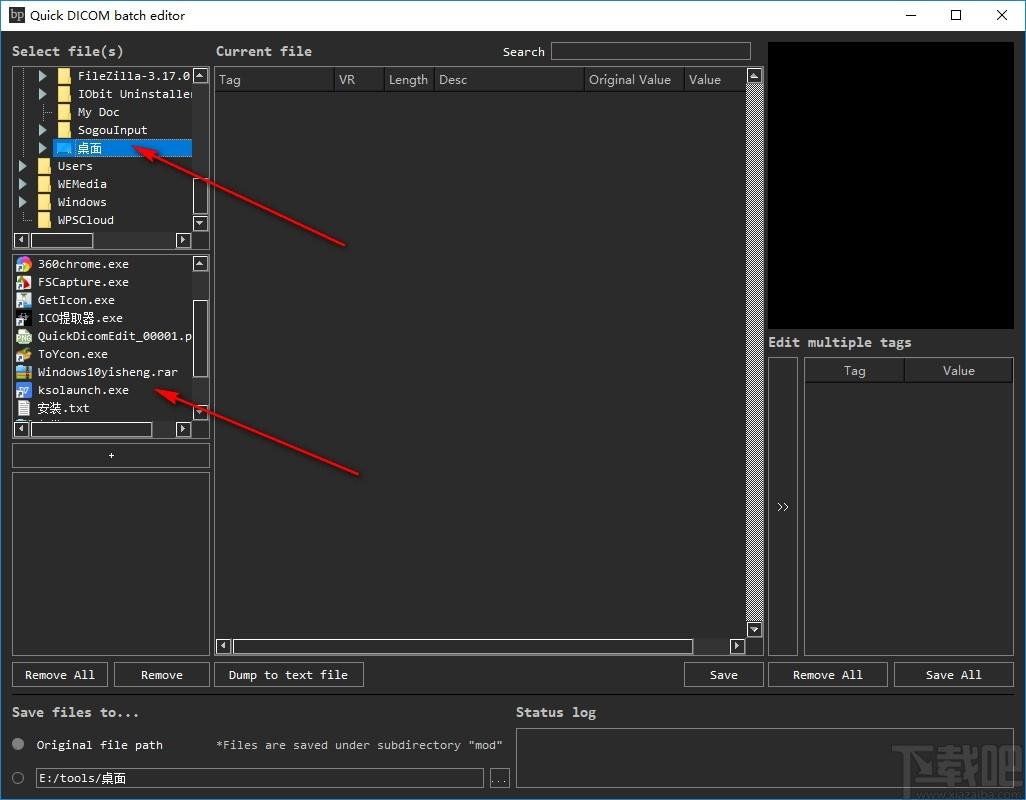The height and width of the screenshot is (800, 1026).
Task: Click the 桌面 desktop folder icon
Action: pyautogui.click(x=63, y=148)
